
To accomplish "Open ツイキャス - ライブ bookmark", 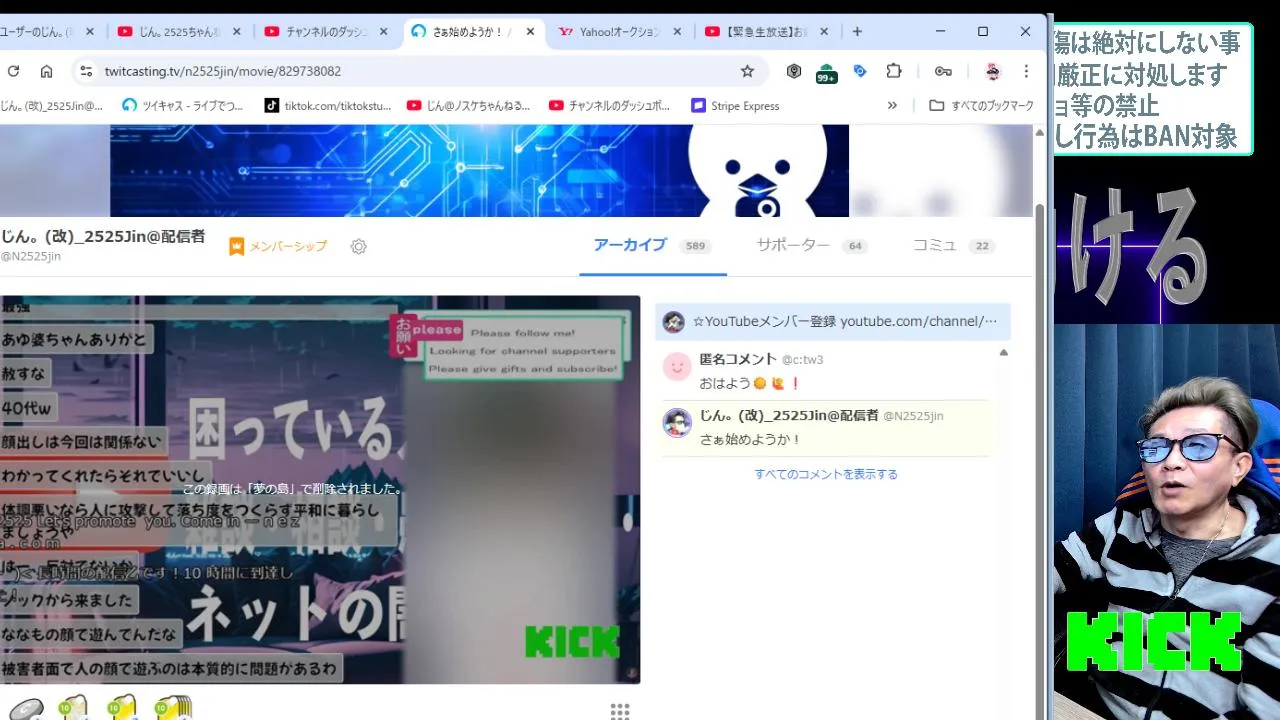I will (182, 105).
